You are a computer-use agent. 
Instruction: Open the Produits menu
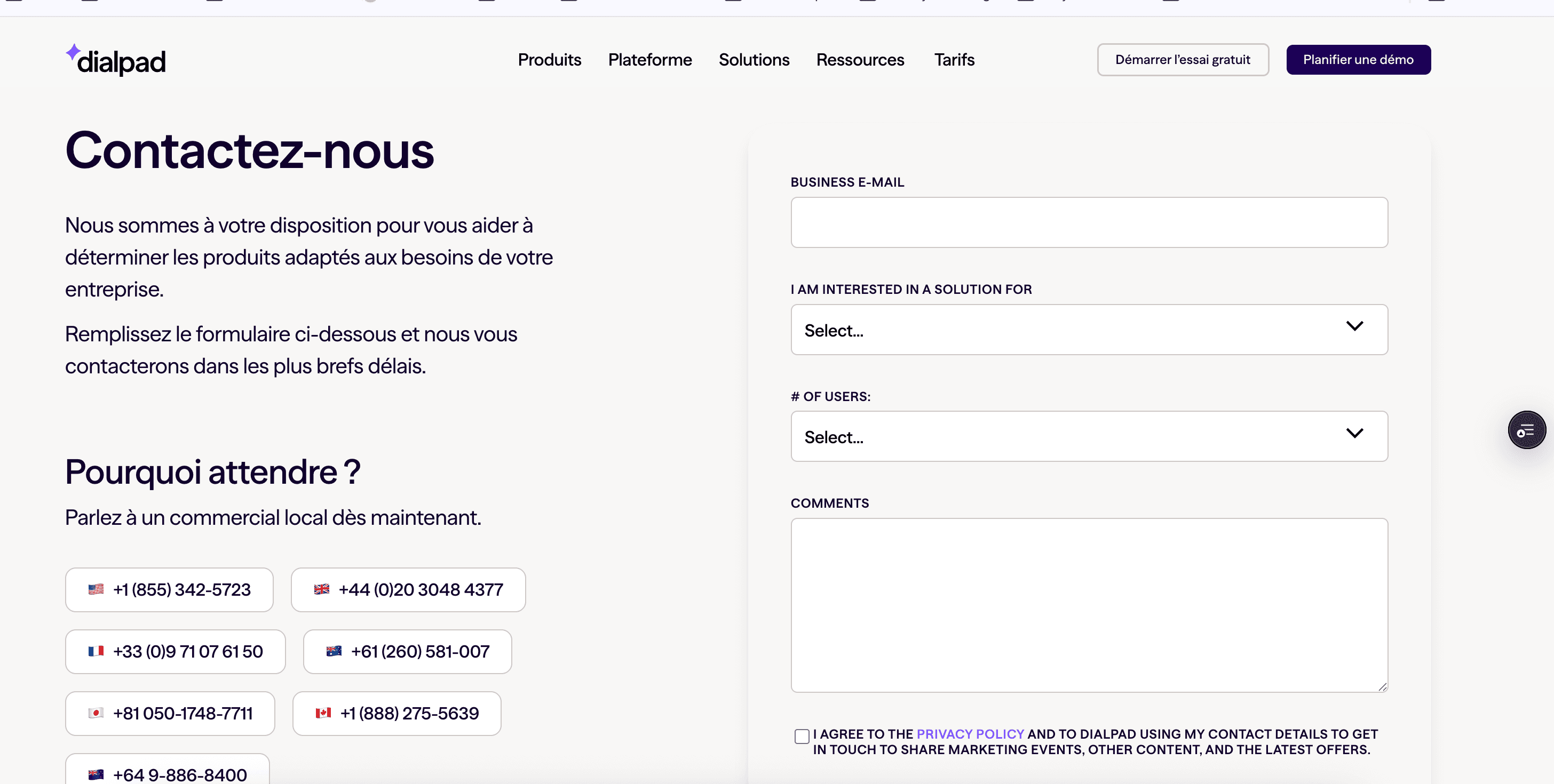point(550,60)
